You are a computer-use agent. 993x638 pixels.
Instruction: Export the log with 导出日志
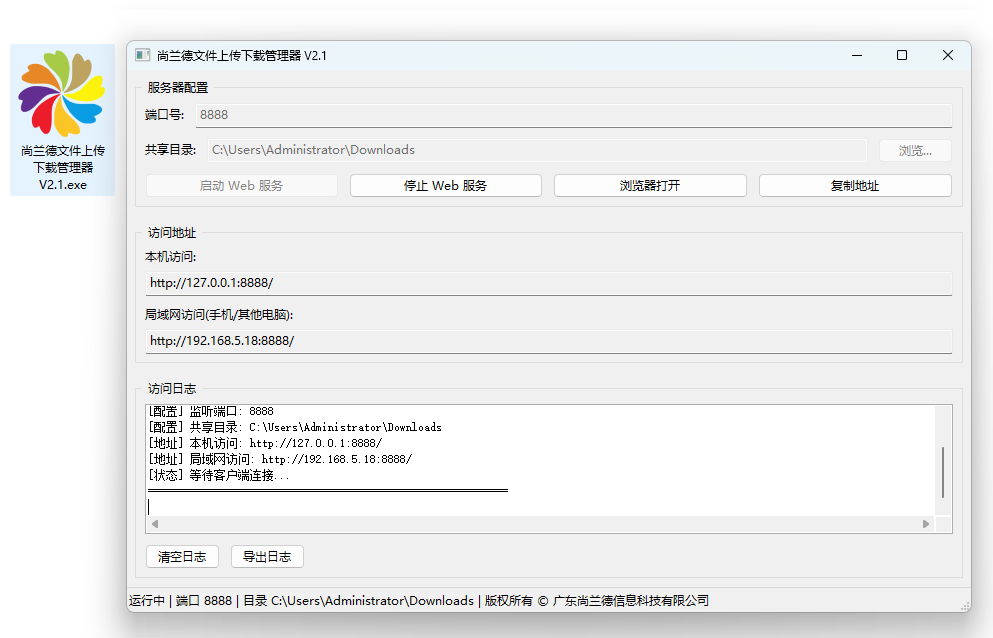coord(267,557)
